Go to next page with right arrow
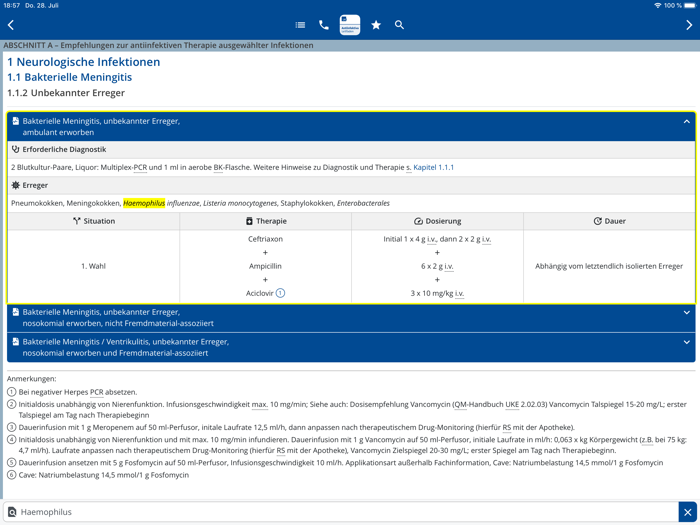 (x=688, y=25)
